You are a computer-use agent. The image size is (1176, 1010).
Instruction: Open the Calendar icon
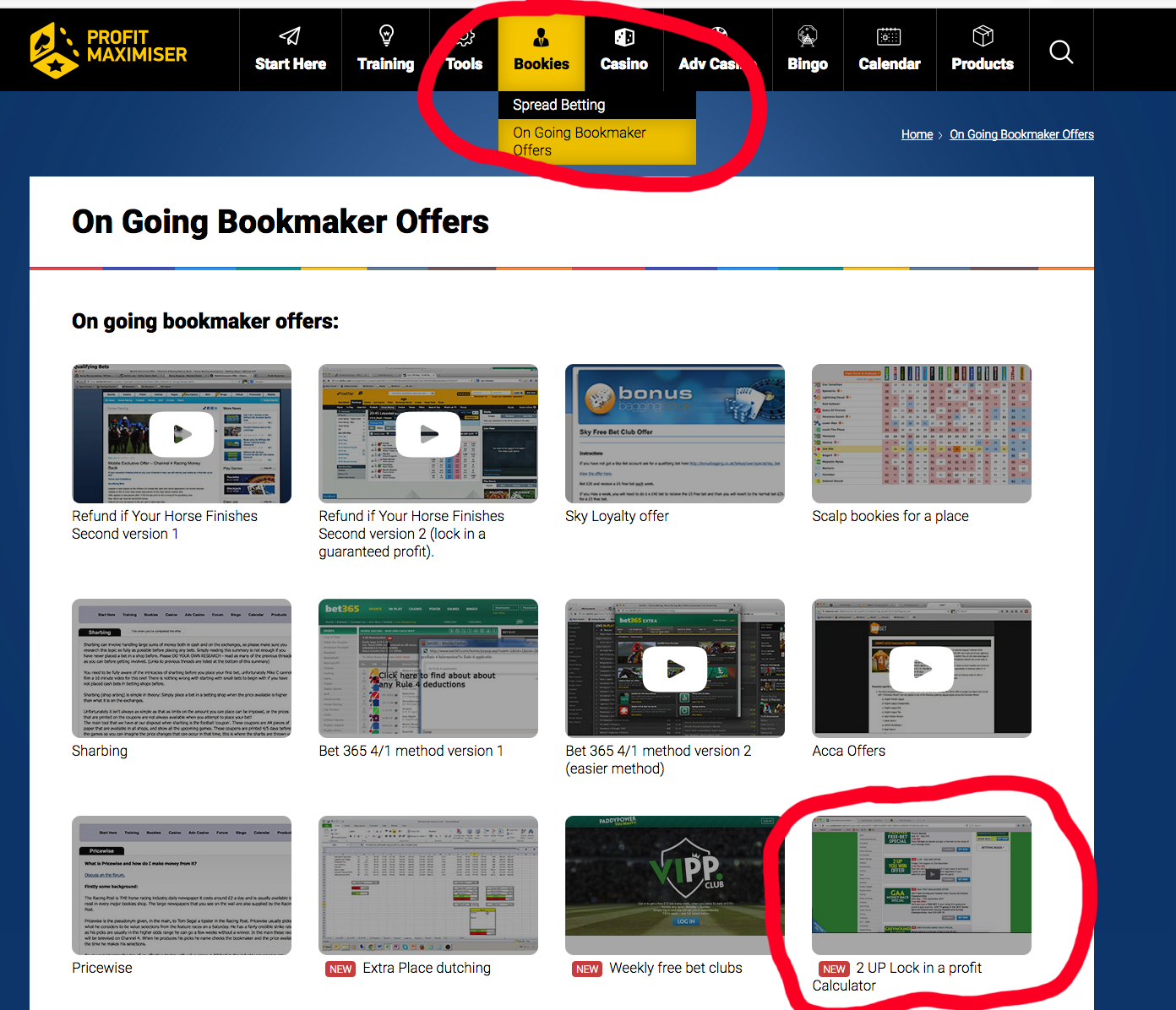pyautogui.click(x=889, y=36)
